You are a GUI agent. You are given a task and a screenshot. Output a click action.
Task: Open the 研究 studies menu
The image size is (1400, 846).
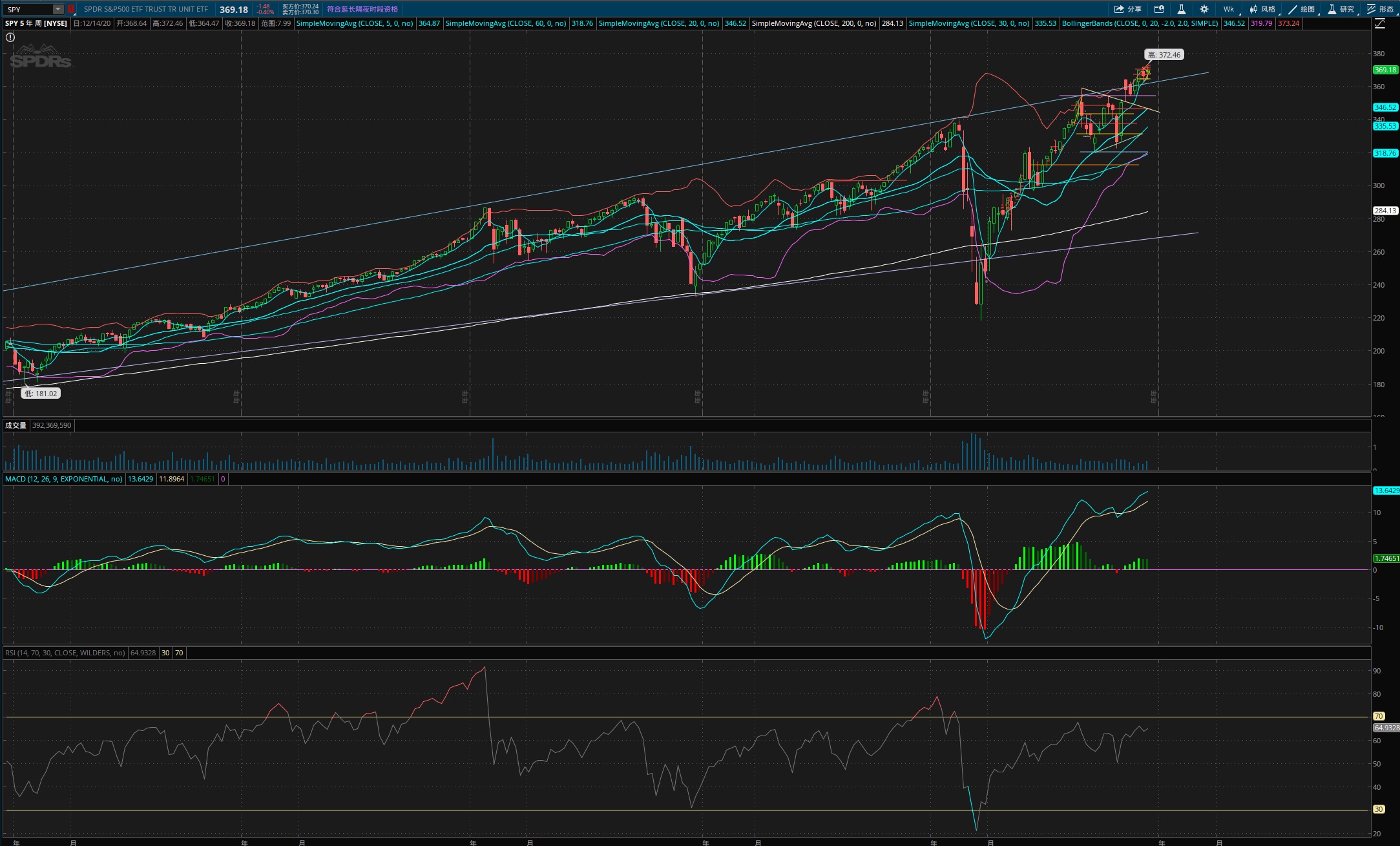click(1341, 9)
